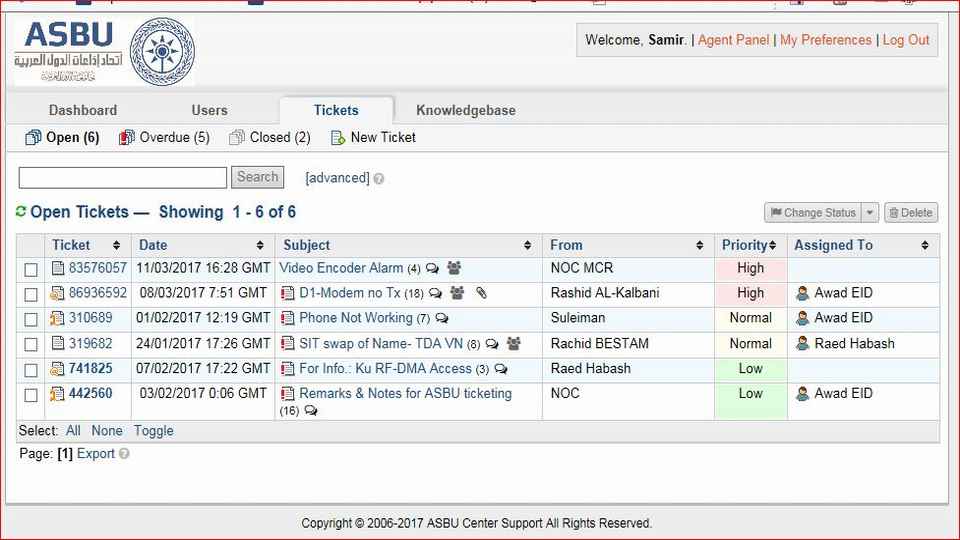Viewport: 960px width, 540px height.
Task: Click source icon before Phone Not Working subject
Action: (x=287, y=318)
